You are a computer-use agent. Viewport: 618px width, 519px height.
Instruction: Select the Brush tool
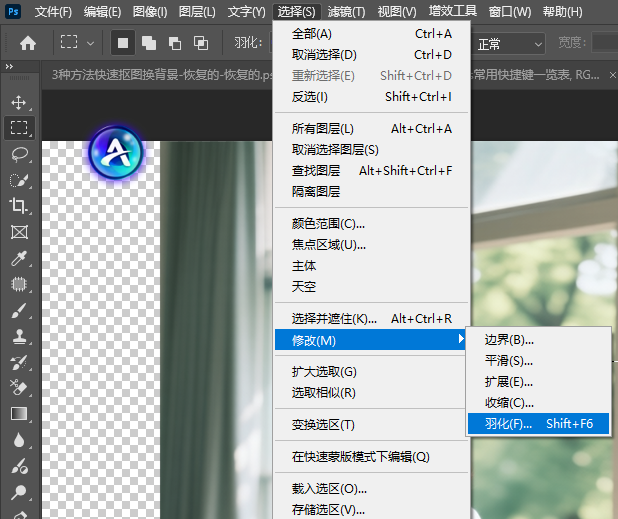pos(18,311)
